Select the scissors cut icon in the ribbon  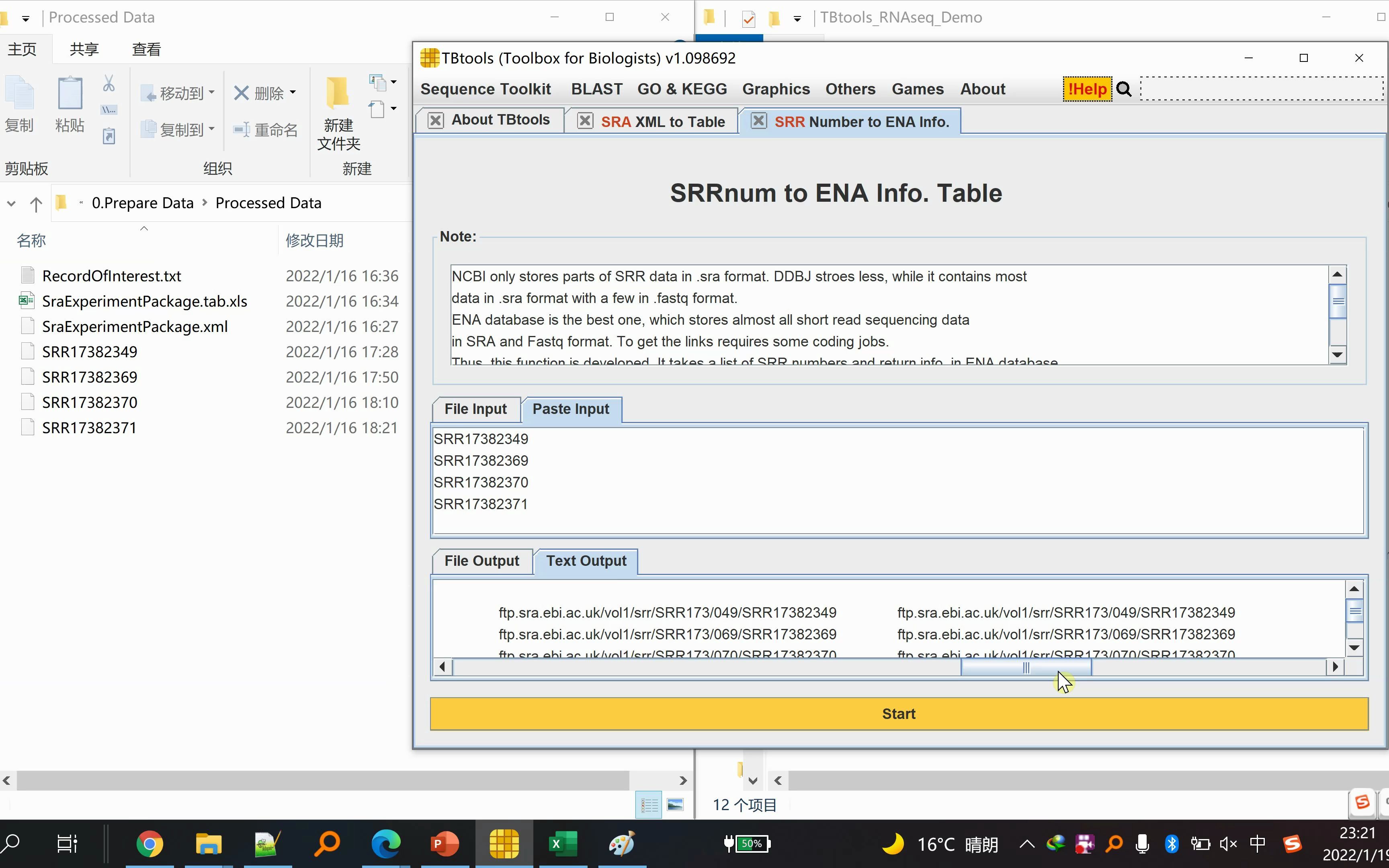coord(109,84)
